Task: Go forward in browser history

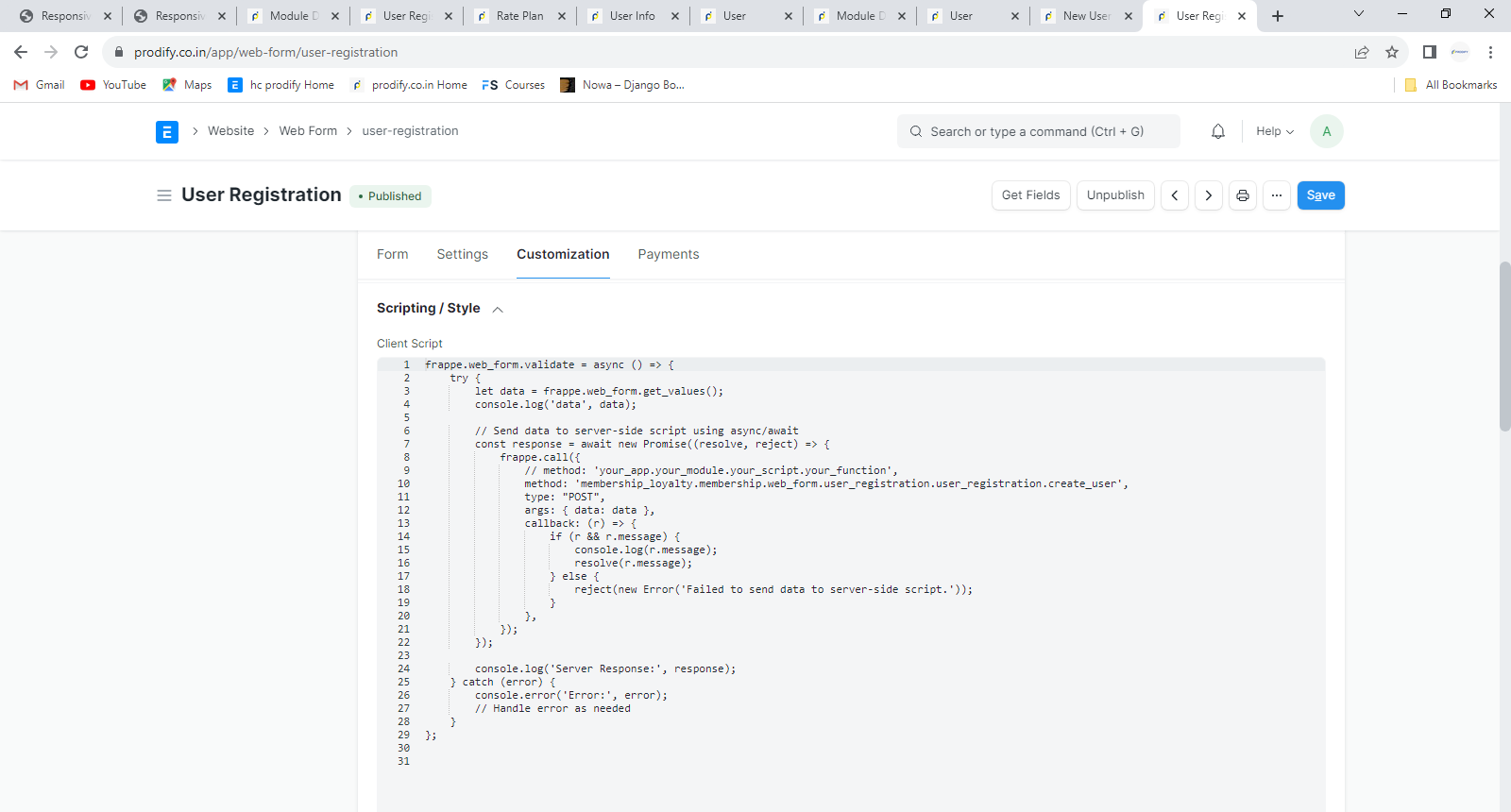Action: (x=51, y=52)
